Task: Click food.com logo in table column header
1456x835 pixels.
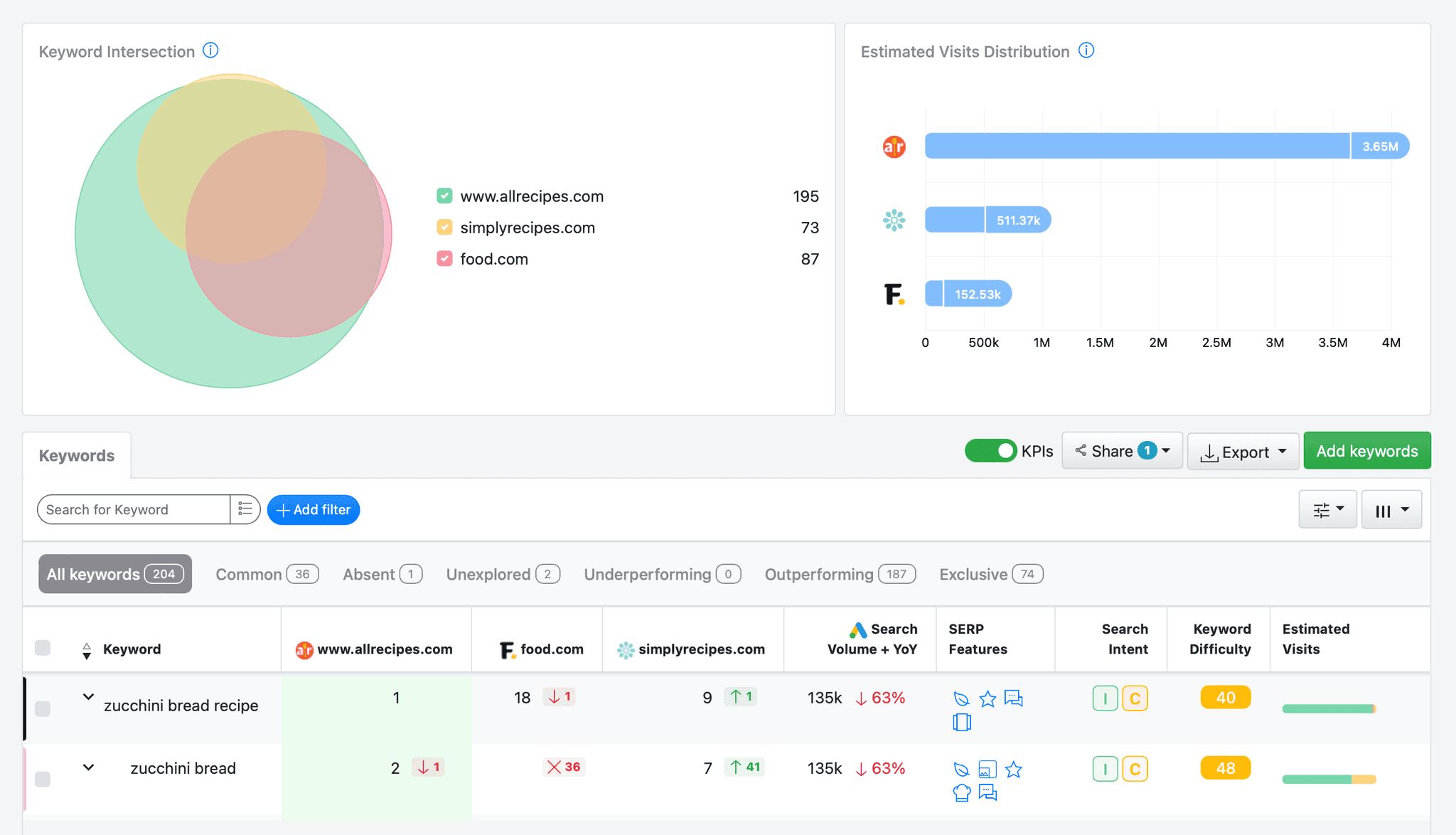Action: point(507,649)
